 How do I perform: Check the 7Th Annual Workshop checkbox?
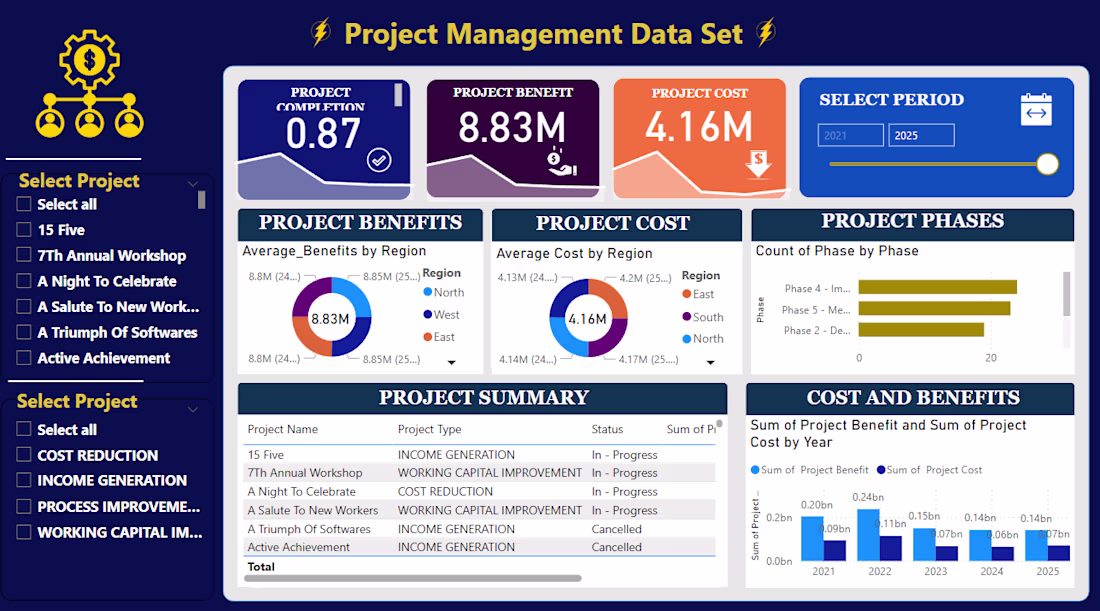pos(24,255)
